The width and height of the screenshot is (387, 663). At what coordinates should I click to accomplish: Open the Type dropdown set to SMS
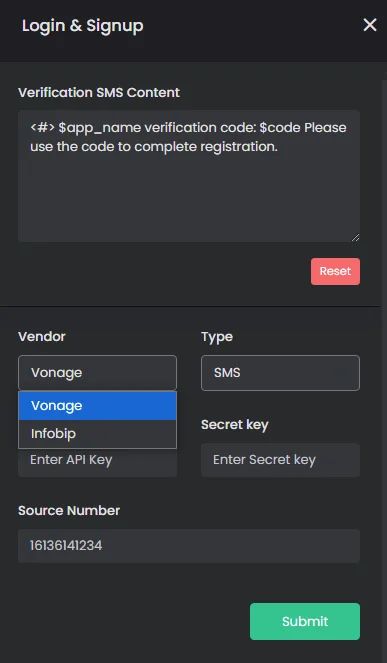click(280, 373)
